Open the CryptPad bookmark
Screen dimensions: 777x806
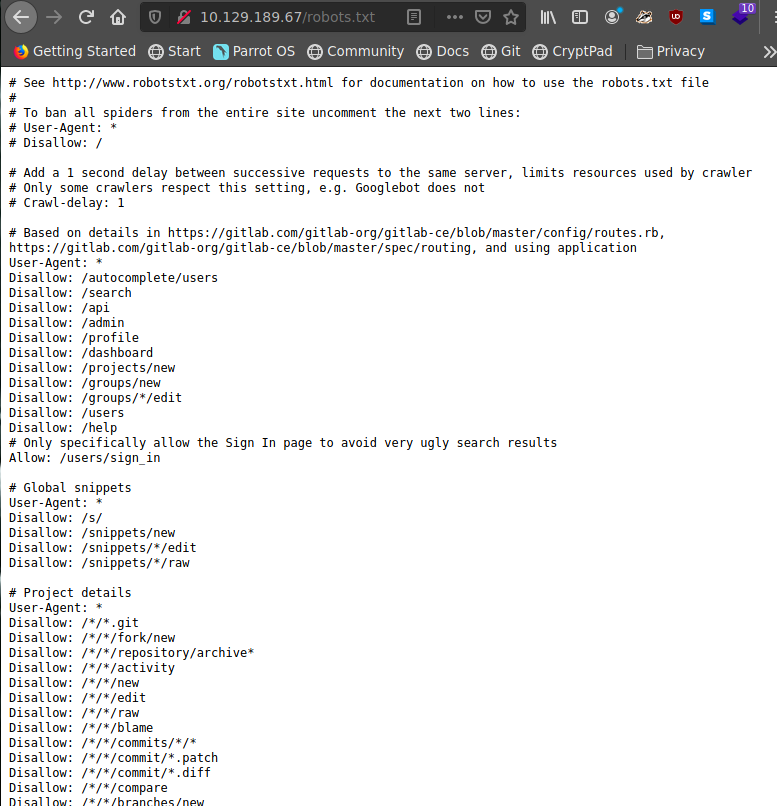coord(572,51)
